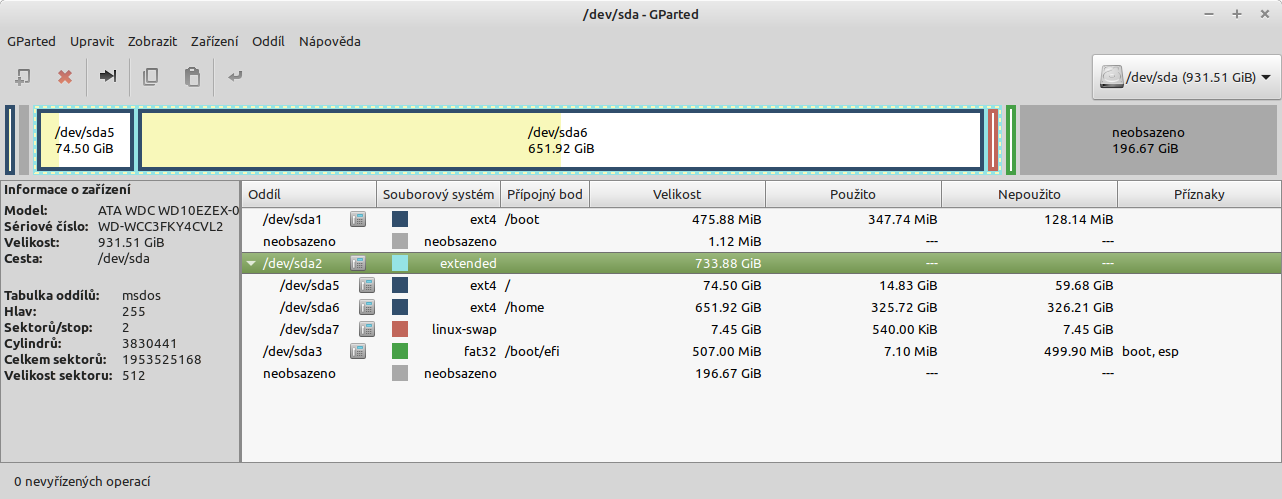Sort by the Oddíl column header
1282x499 pixels.
pyautogui.click(x=309, y=194)
